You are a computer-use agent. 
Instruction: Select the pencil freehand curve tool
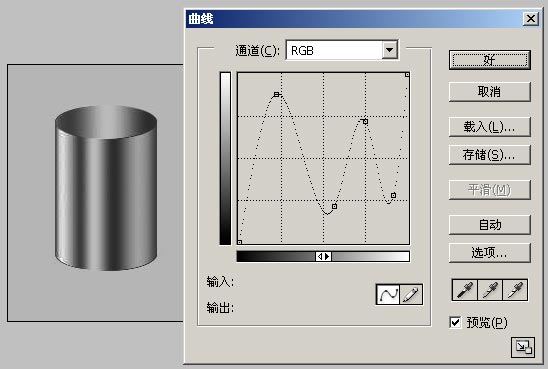point(411,294)
